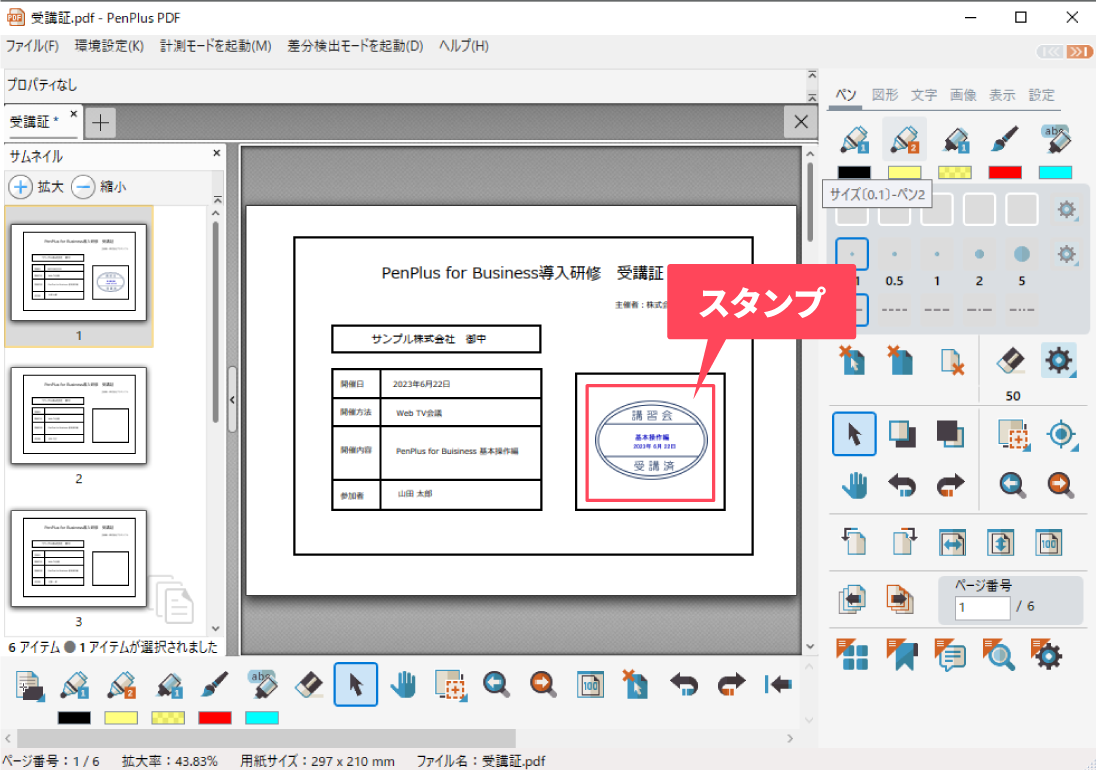Click the redo arrow in the right panel
The image size is (1096, 770).
click(x=950, y=485)
